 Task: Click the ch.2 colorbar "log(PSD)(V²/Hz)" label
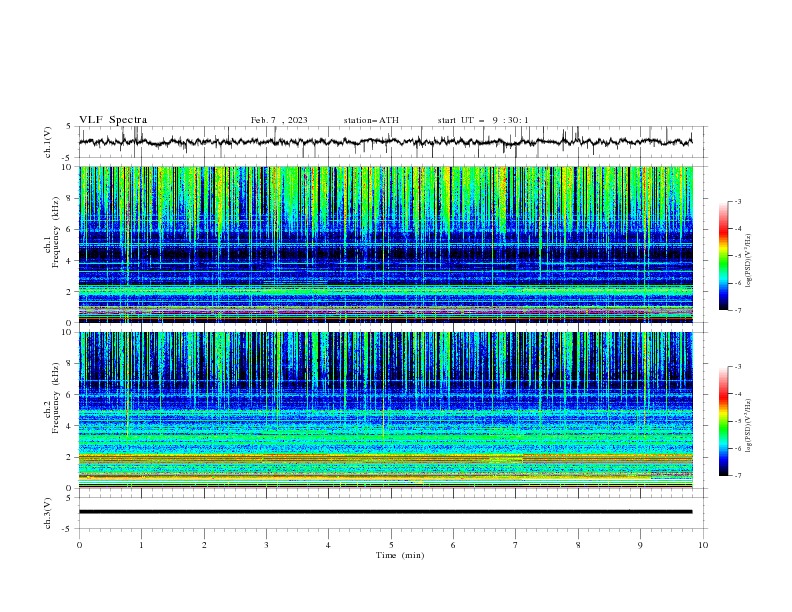click(749, 425)
